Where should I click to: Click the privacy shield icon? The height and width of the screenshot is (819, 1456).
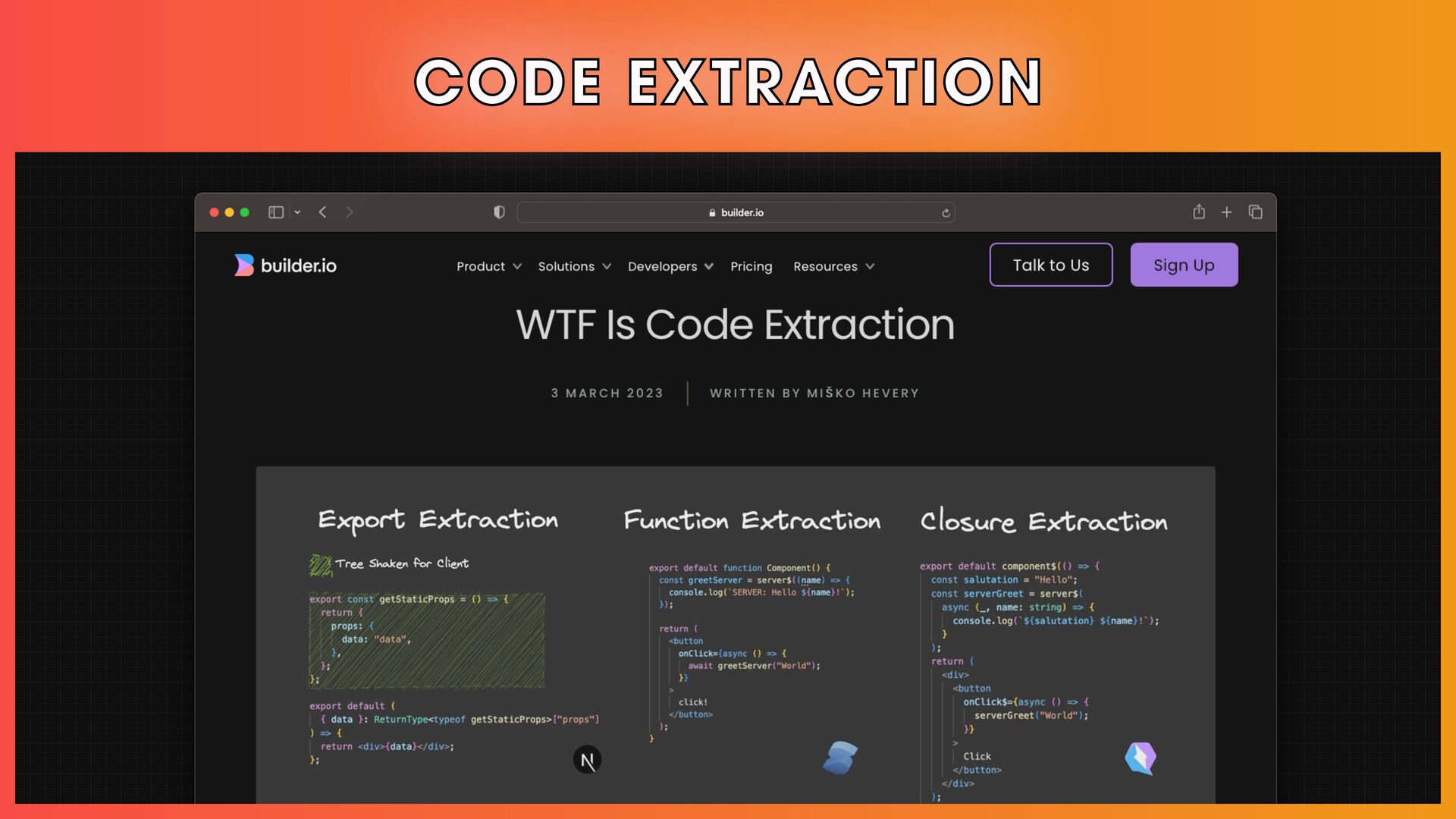click(499, 212)
